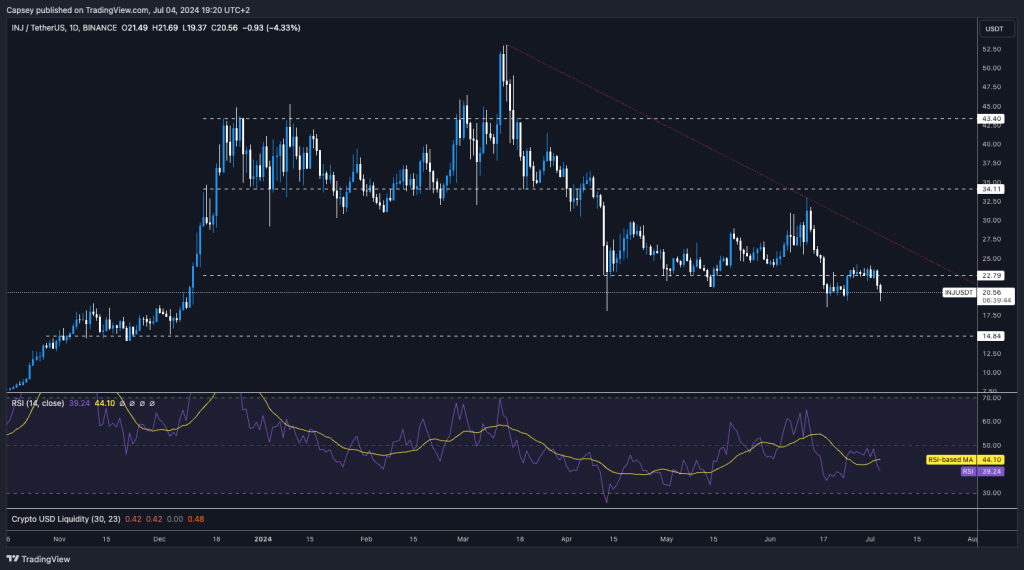Click the 14.84 horizontal line price label
Screen dimensions: 1024x570
click(992, 336)
